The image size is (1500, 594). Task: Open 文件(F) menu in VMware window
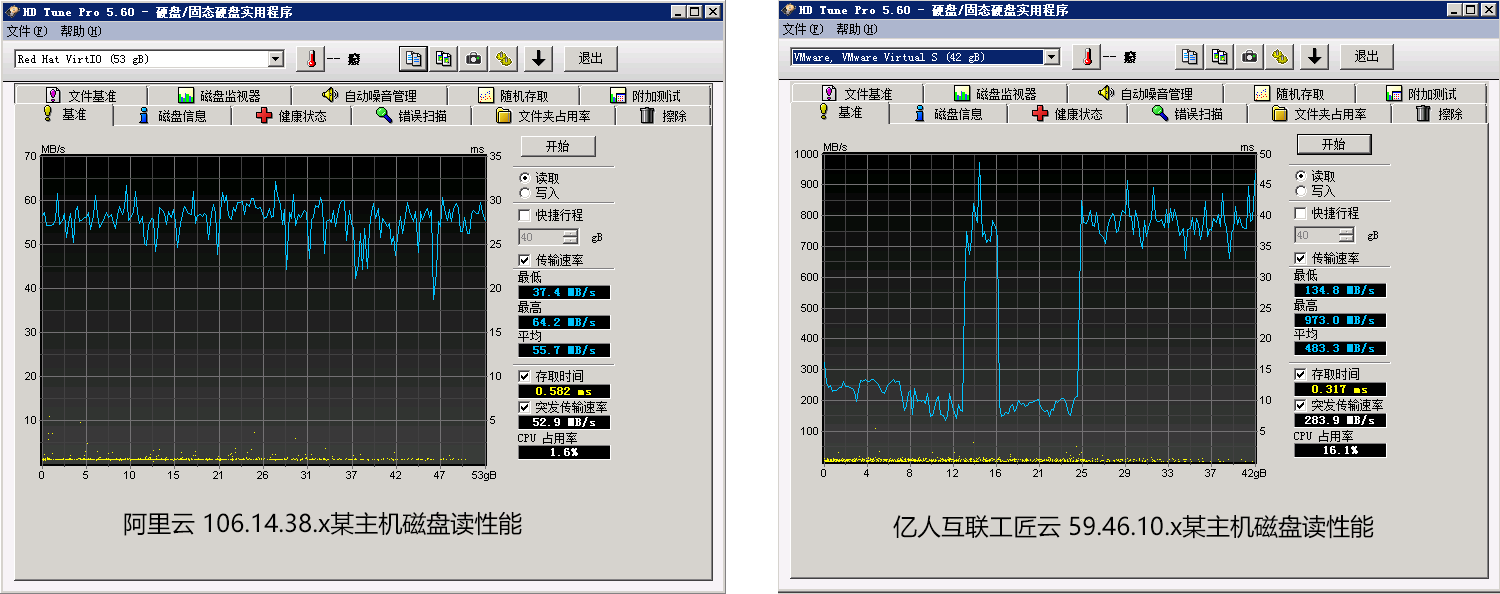coord(803,29)
